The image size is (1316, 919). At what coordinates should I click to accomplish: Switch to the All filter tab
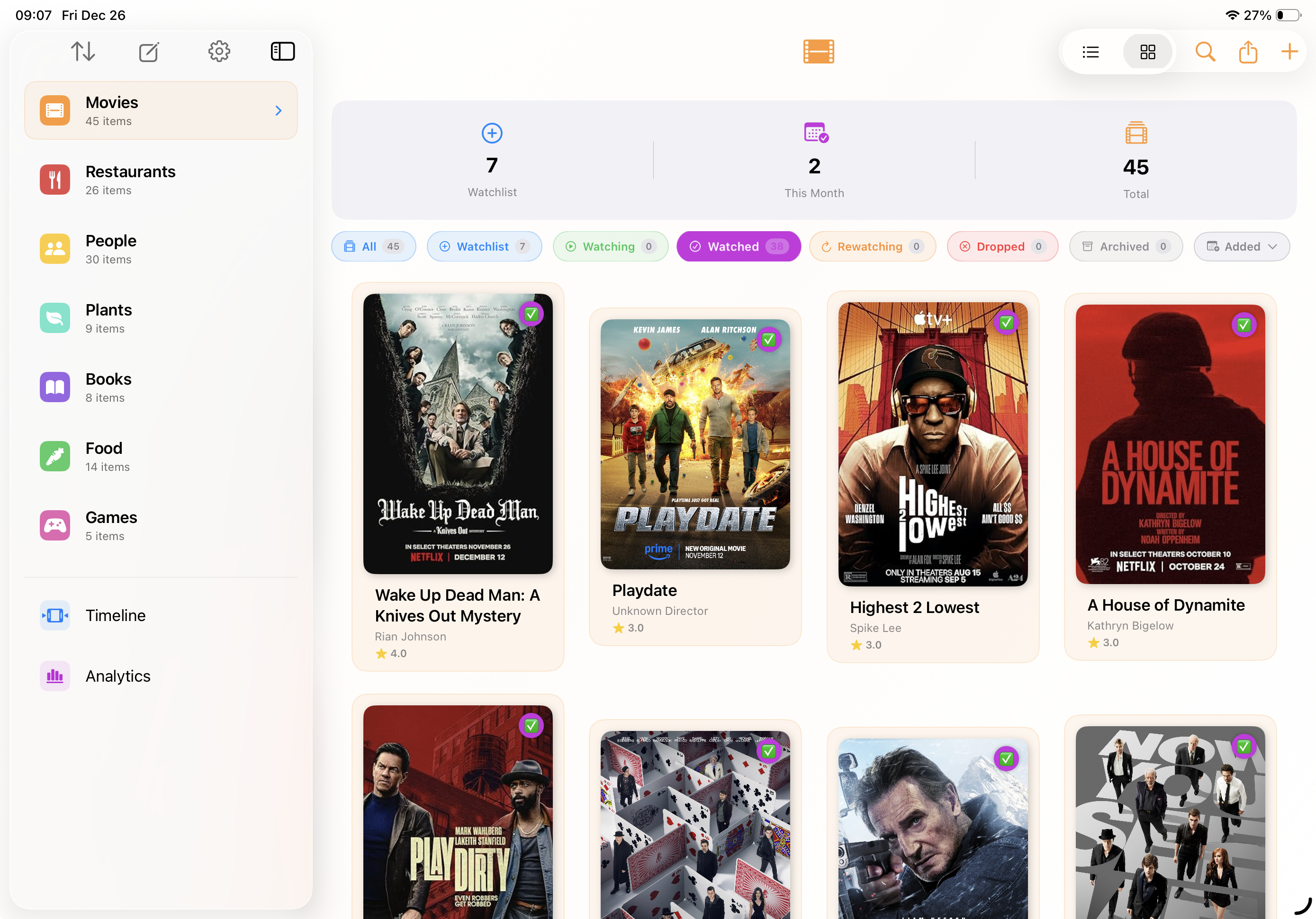tap(373, 246)
